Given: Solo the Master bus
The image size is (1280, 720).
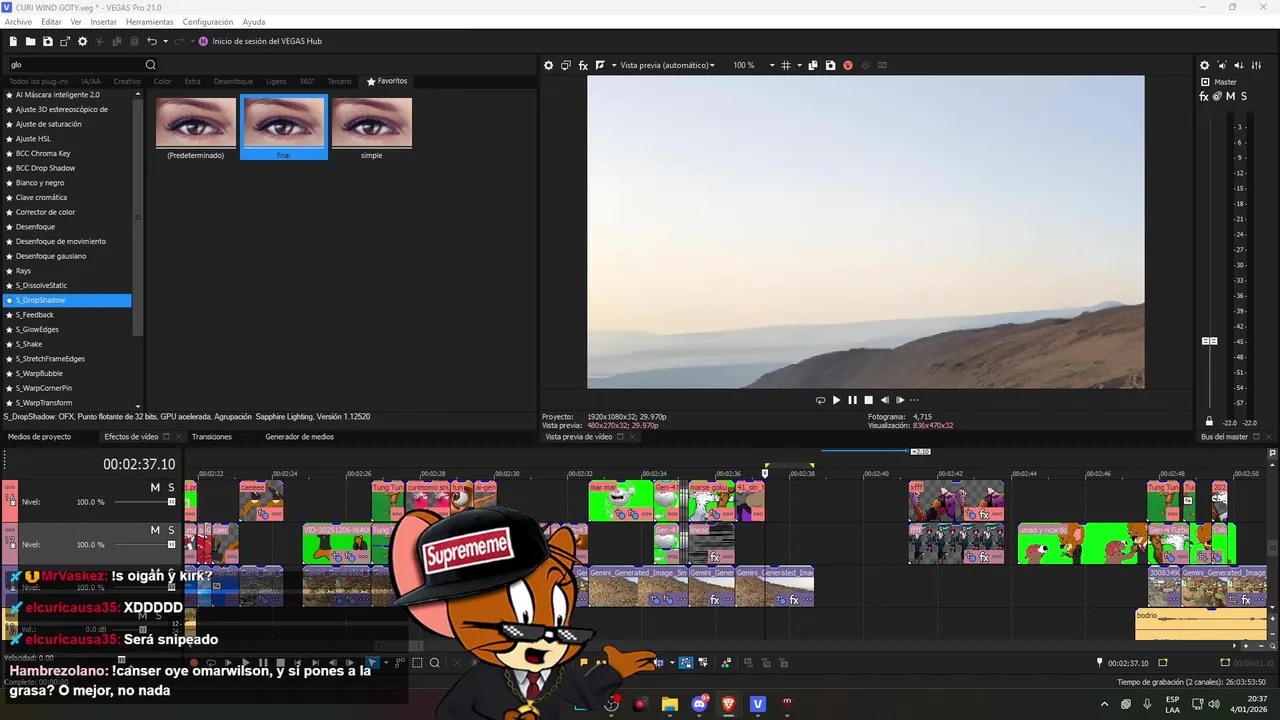Looking at the screenshot, I should click(1244, 96).
